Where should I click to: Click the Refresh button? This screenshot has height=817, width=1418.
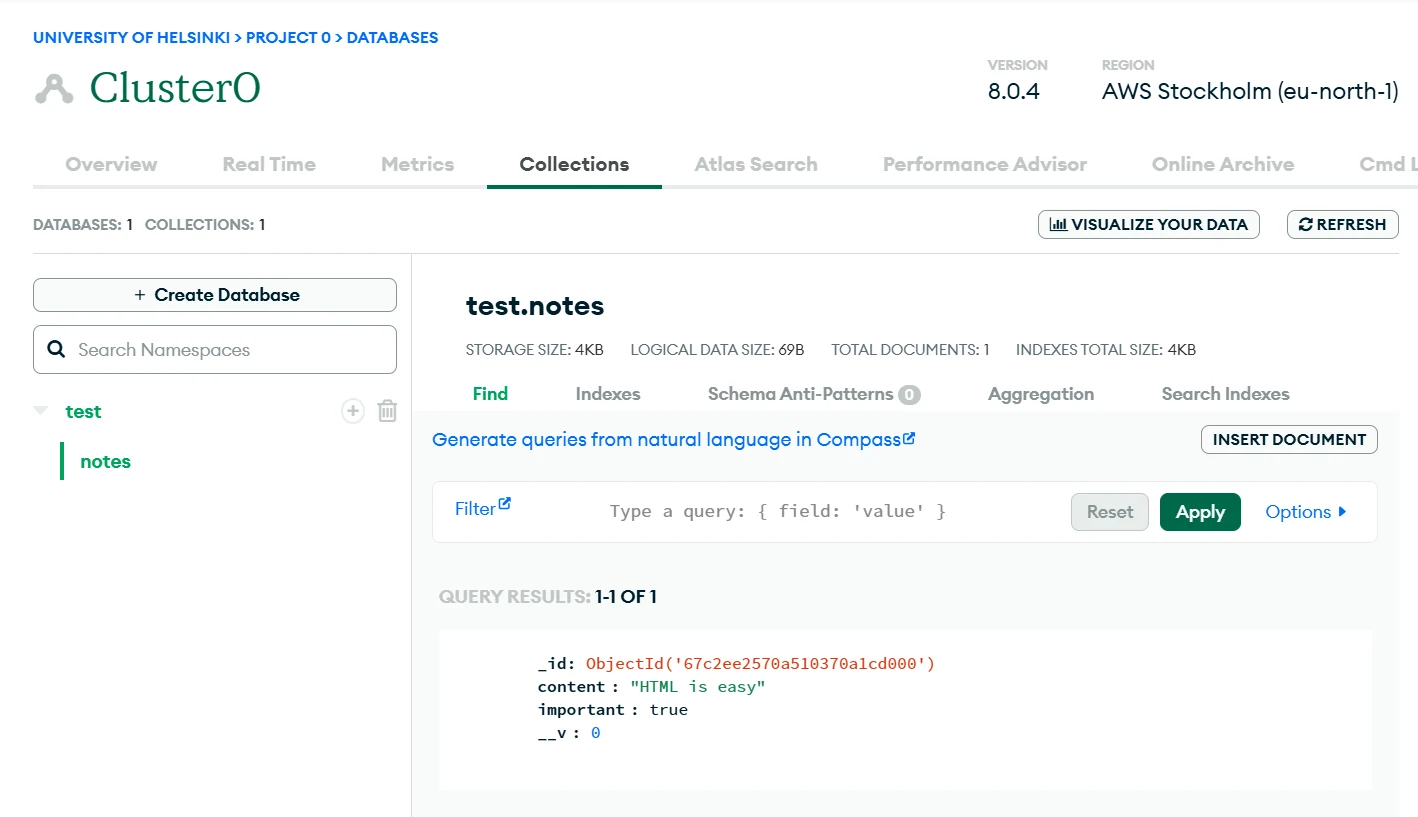(x=1343, y=225)
